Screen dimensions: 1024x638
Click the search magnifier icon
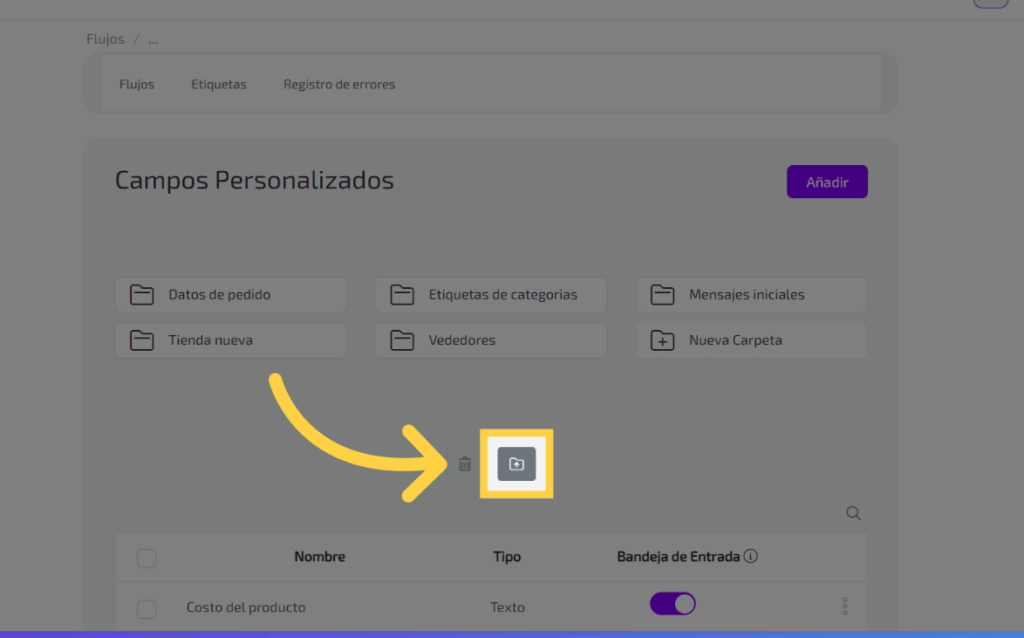click(x=853, y=513)
